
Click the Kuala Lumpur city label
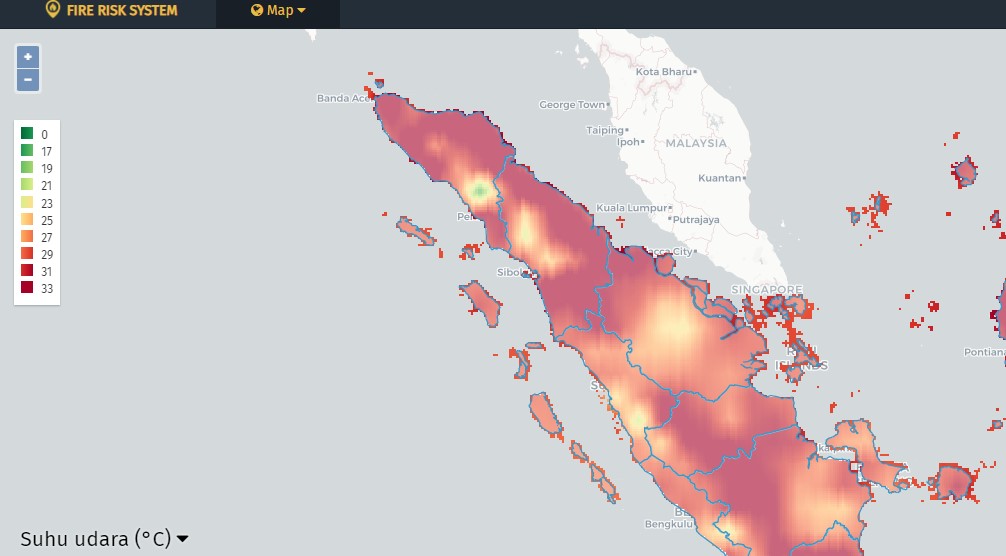click(x=631, y=208)
